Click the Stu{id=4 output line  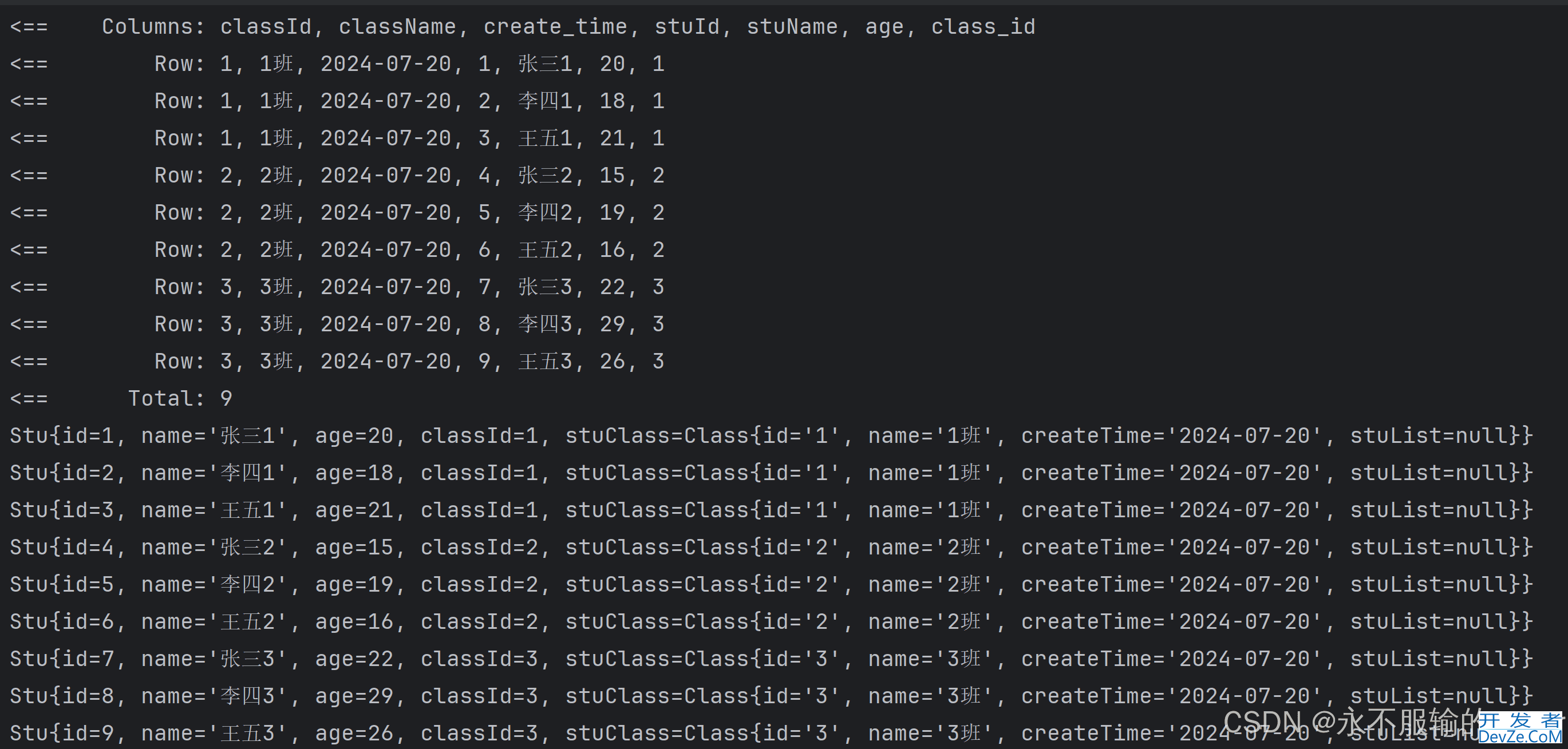click(771, 547)
